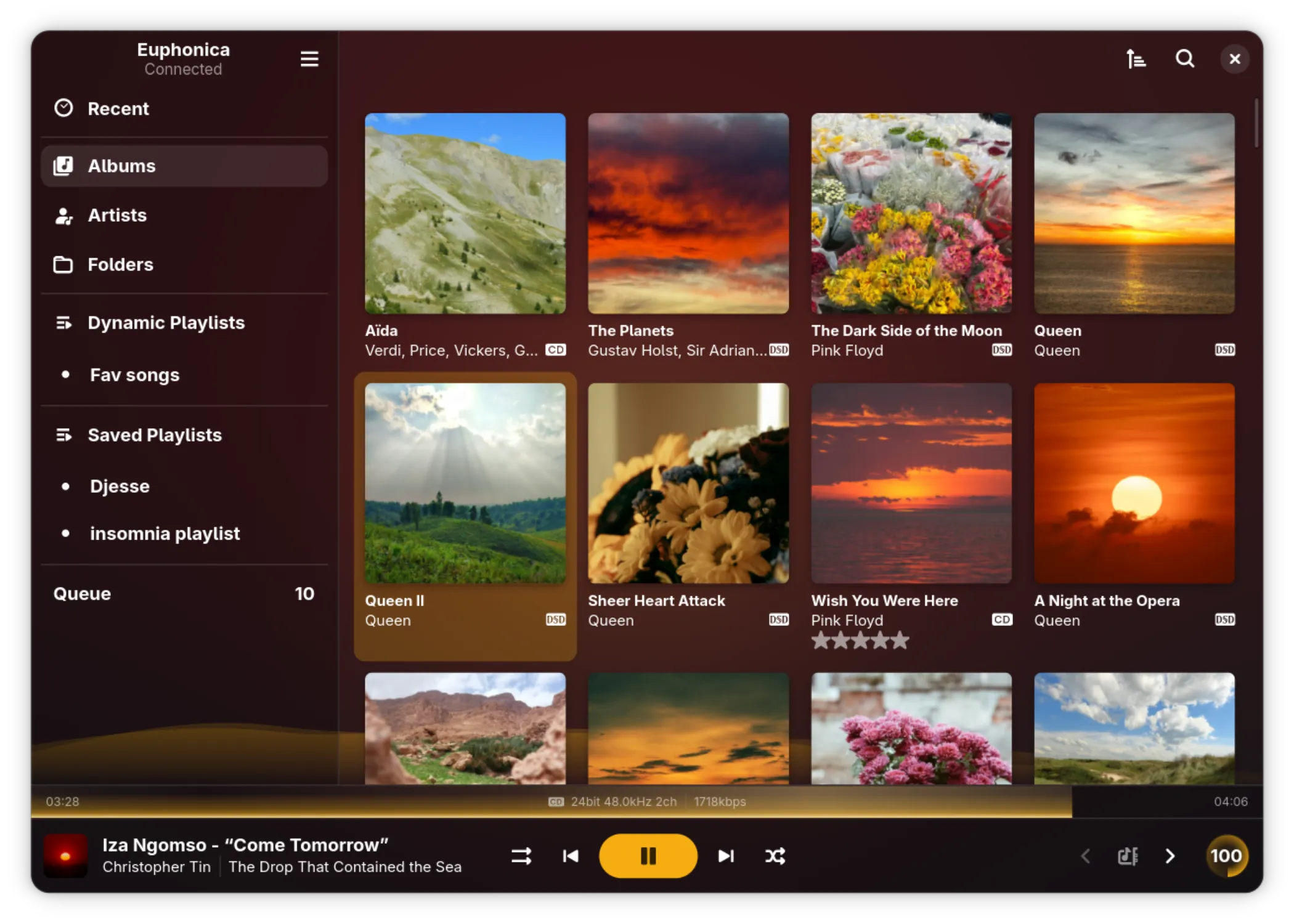Click the Wish You Were Here star rating
1294x924 pixels.
[x=860, y=641]
